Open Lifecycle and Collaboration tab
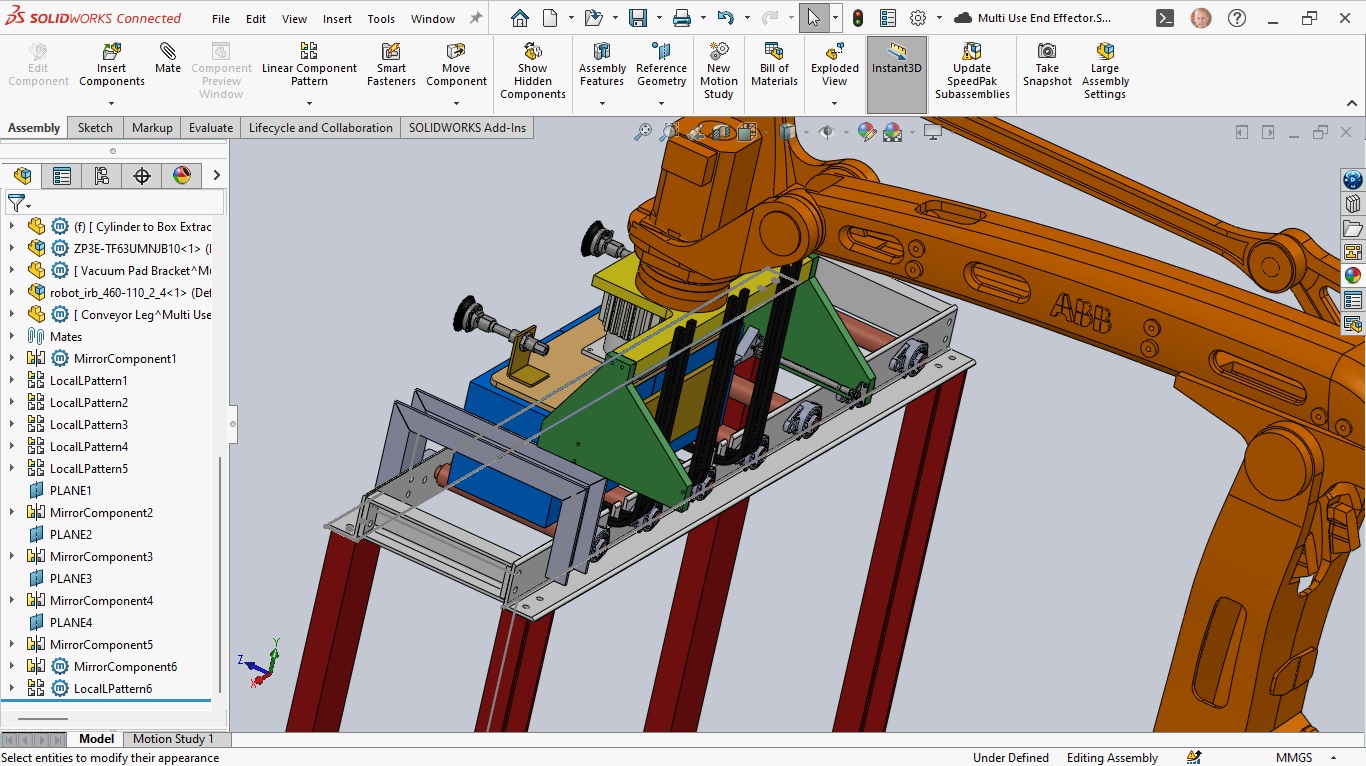Image resolution: width=1366 pixels, height=766 pixels. point(320,128)
